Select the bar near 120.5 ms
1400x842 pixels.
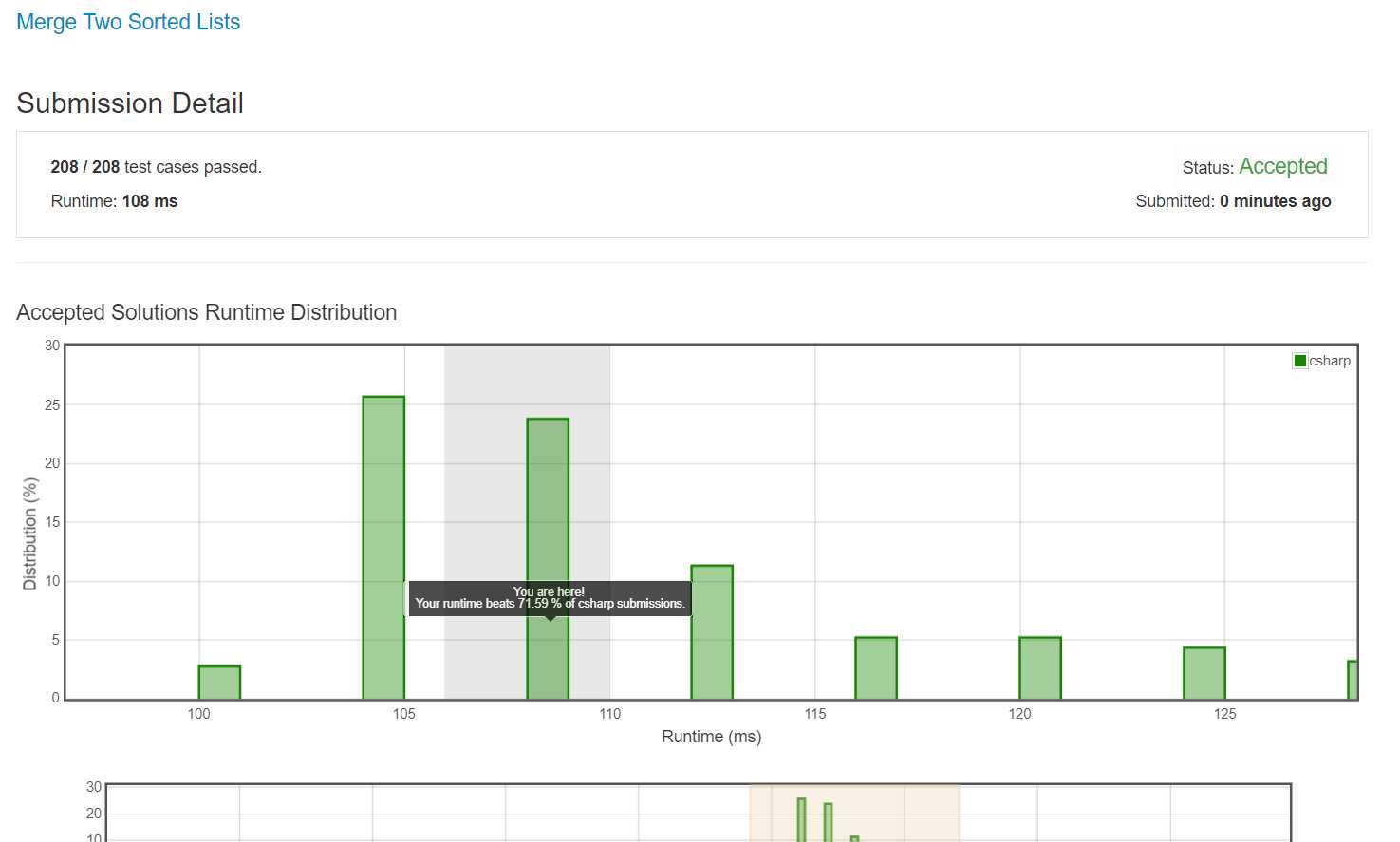pyautogui.click(x=1040, y=668)
